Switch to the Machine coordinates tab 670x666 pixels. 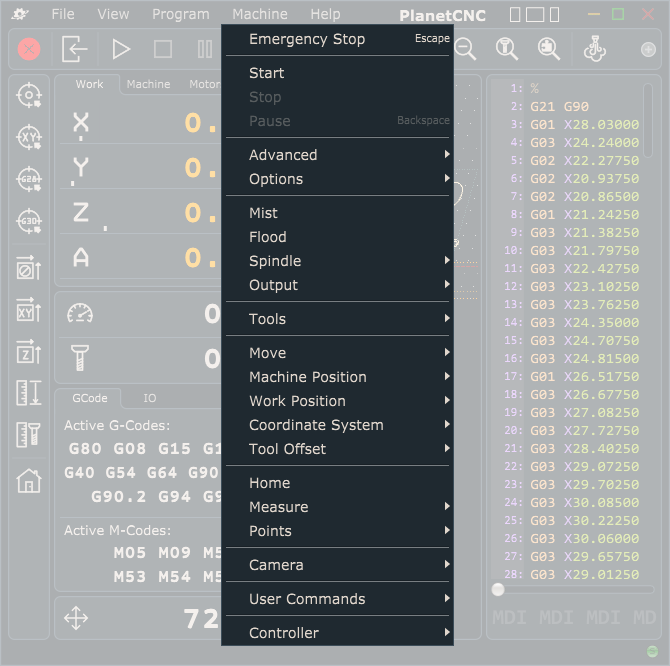click(148, 84)
